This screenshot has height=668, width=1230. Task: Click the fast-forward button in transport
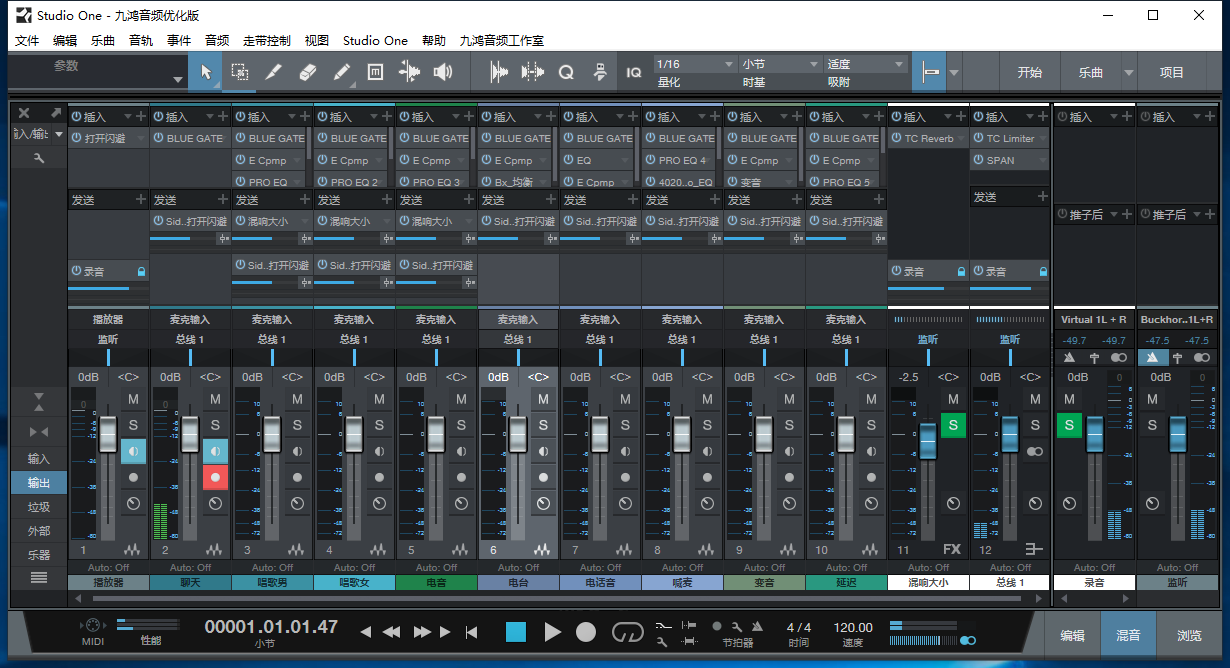(422, 632)
